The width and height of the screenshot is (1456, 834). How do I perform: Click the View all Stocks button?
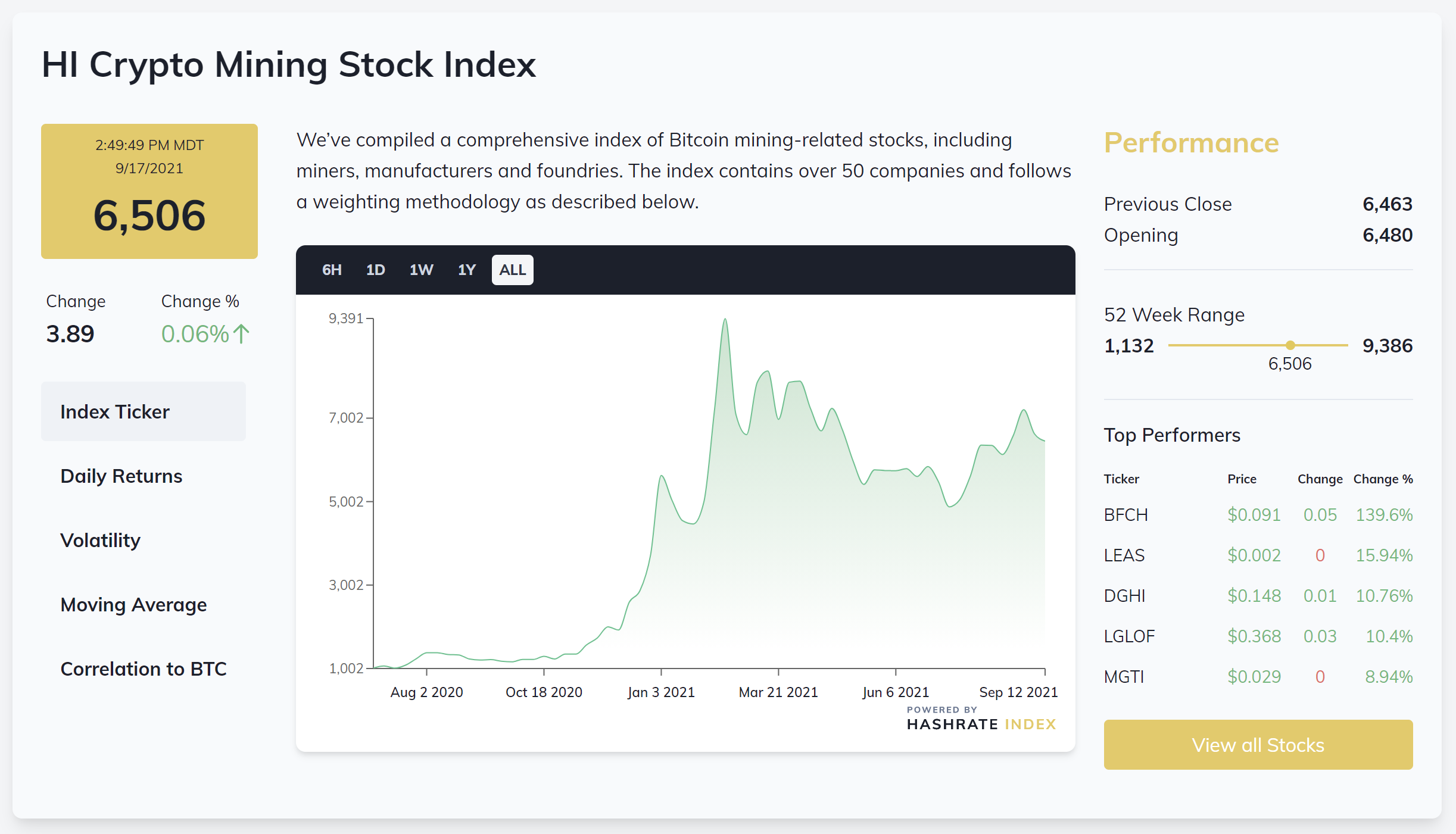(1258, 745)
